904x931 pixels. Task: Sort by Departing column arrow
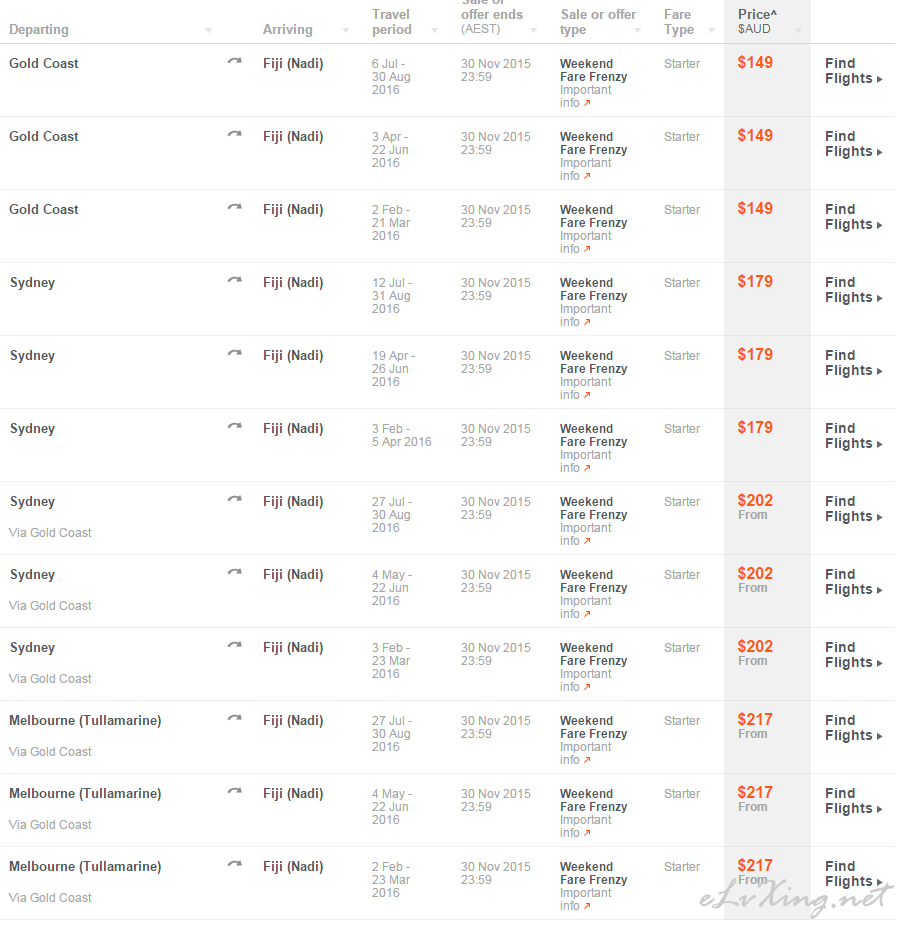(208, 30)
